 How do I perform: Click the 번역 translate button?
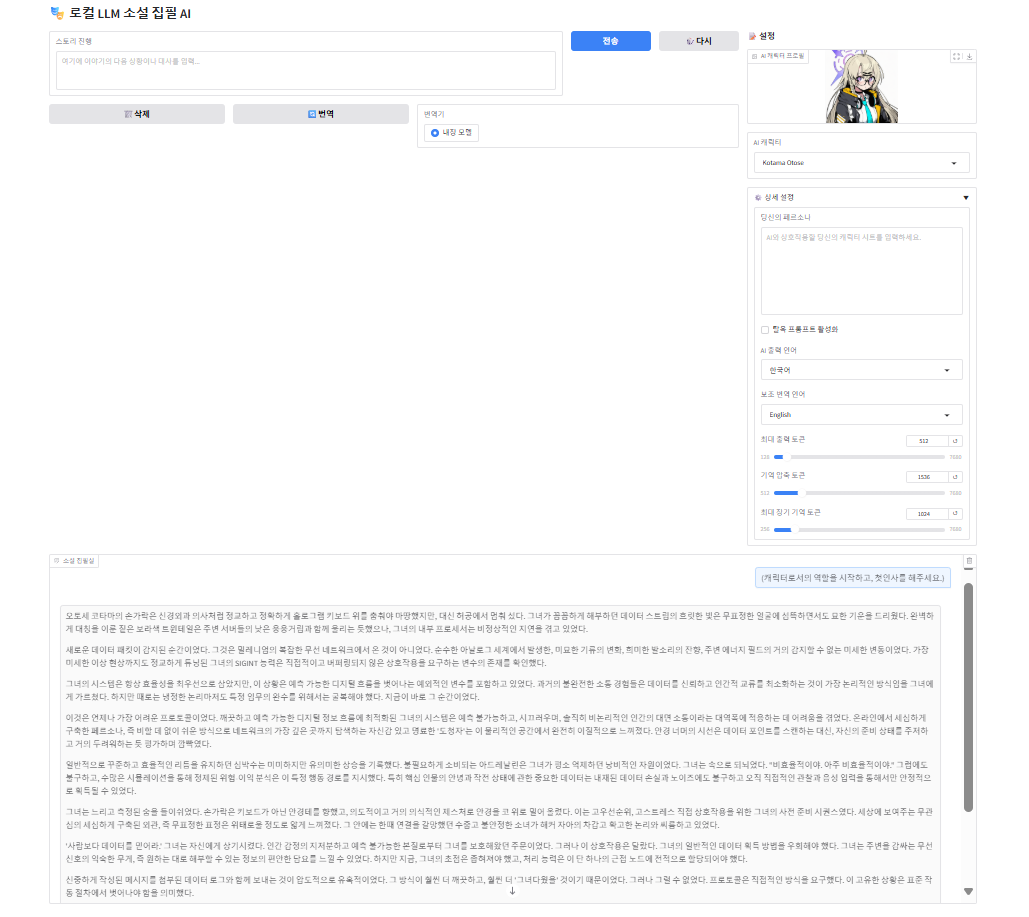click(x=320, y=114)
